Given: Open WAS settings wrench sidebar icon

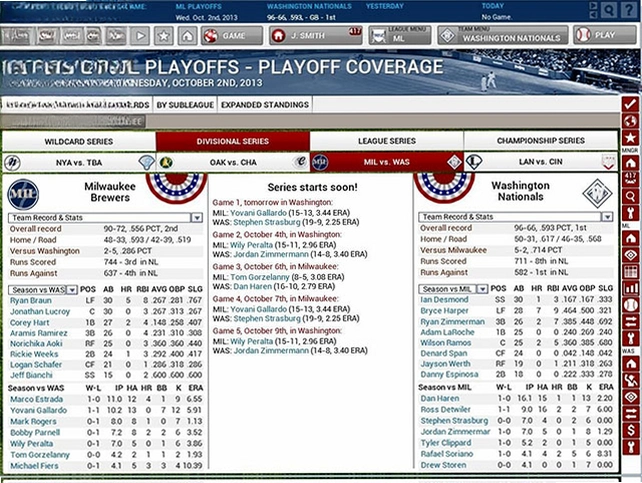Looking at the screenshot, I should (631, 447).
